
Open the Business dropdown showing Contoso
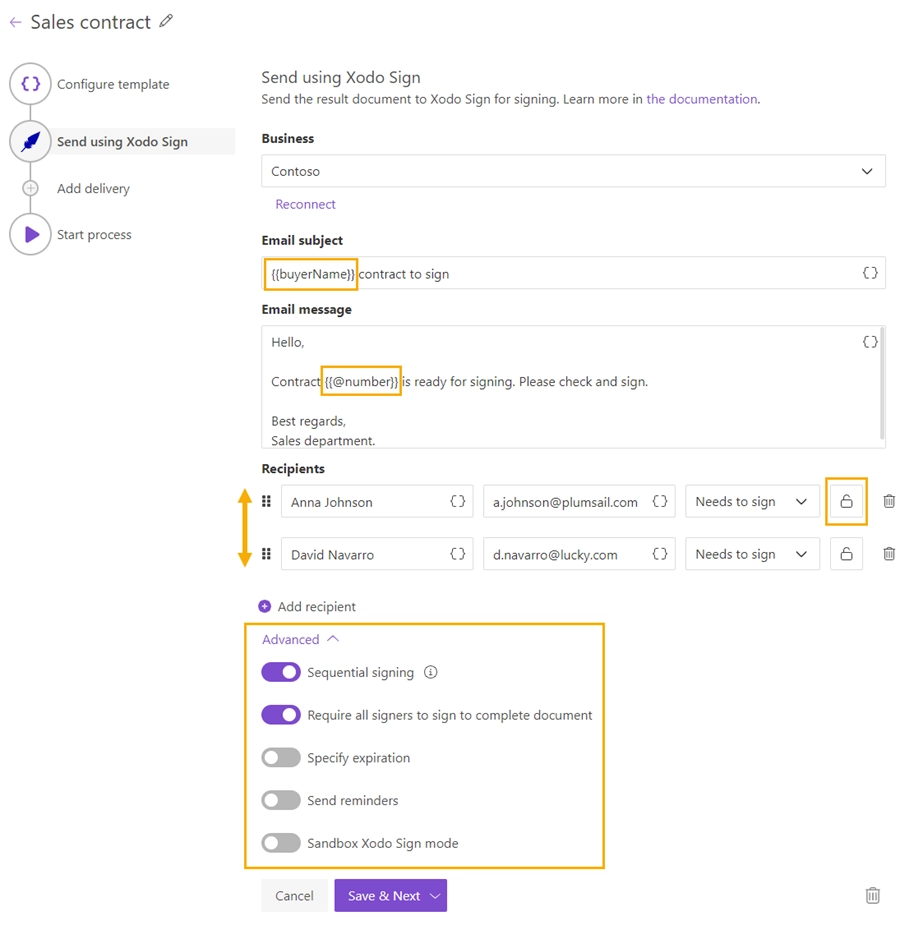pyautogui.click(x=573, y=171)
